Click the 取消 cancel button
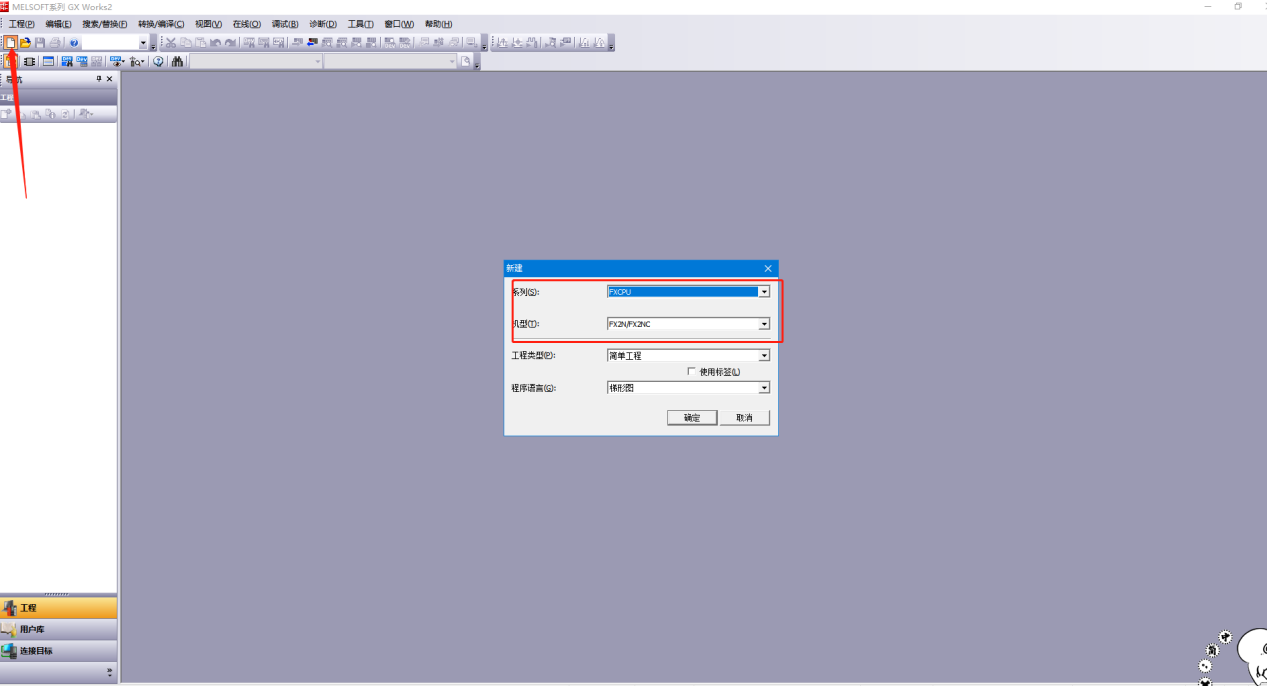 744,418
